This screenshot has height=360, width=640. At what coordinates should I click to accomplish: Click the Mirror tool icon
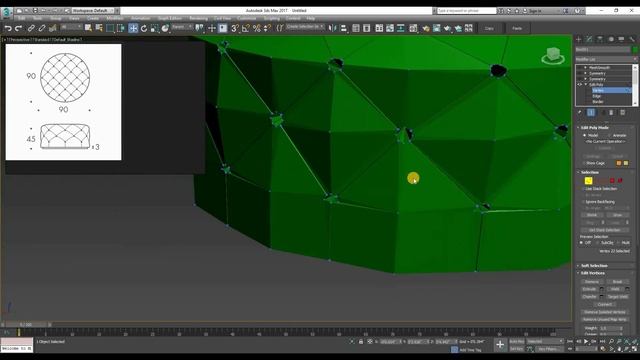[x=333, y=28]
